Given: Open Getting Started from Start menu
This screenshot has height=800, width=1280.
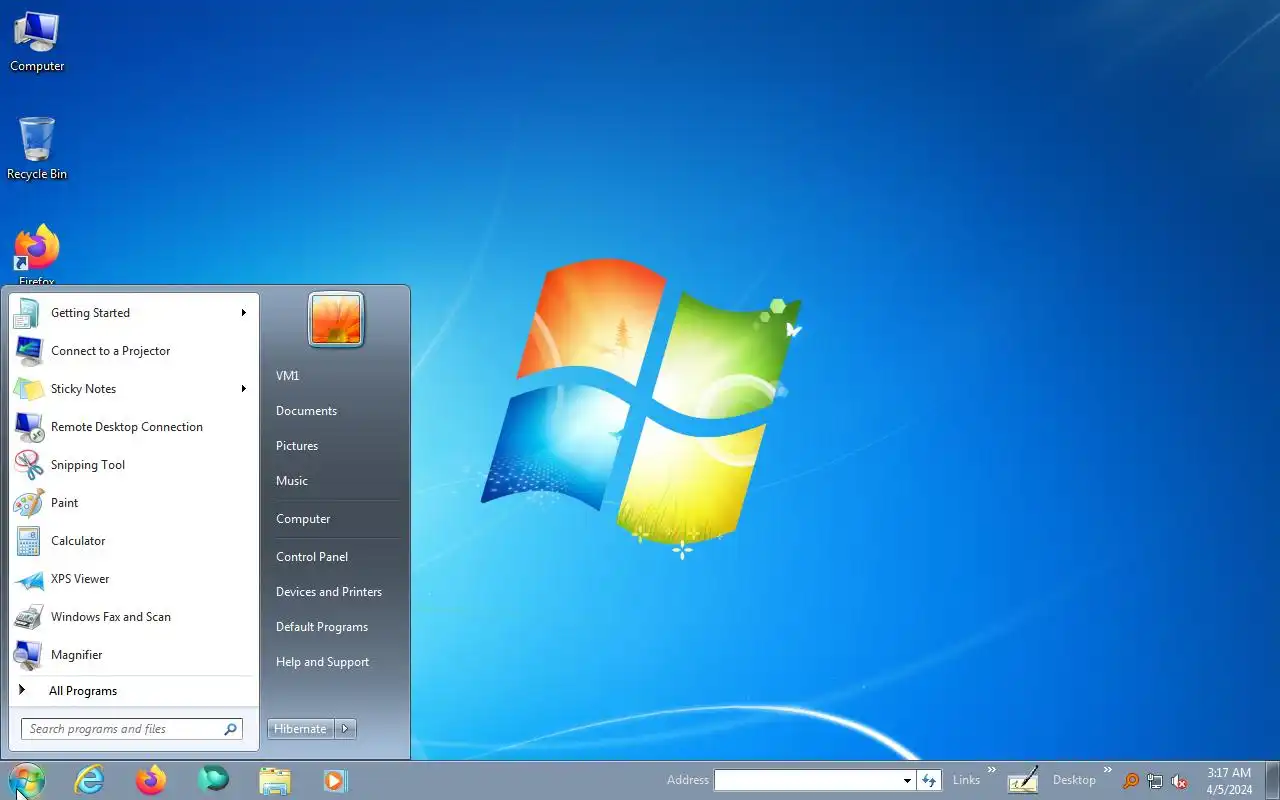Looking at the screenshot, I should click(x=134, y=313).
